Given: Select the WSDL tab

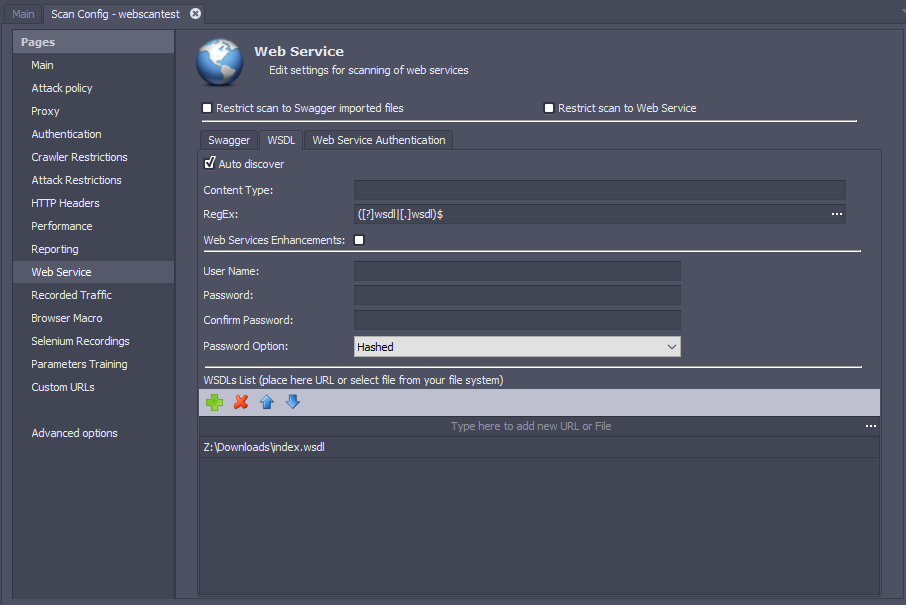Looking at the screenshot, I should coord(281,140).
